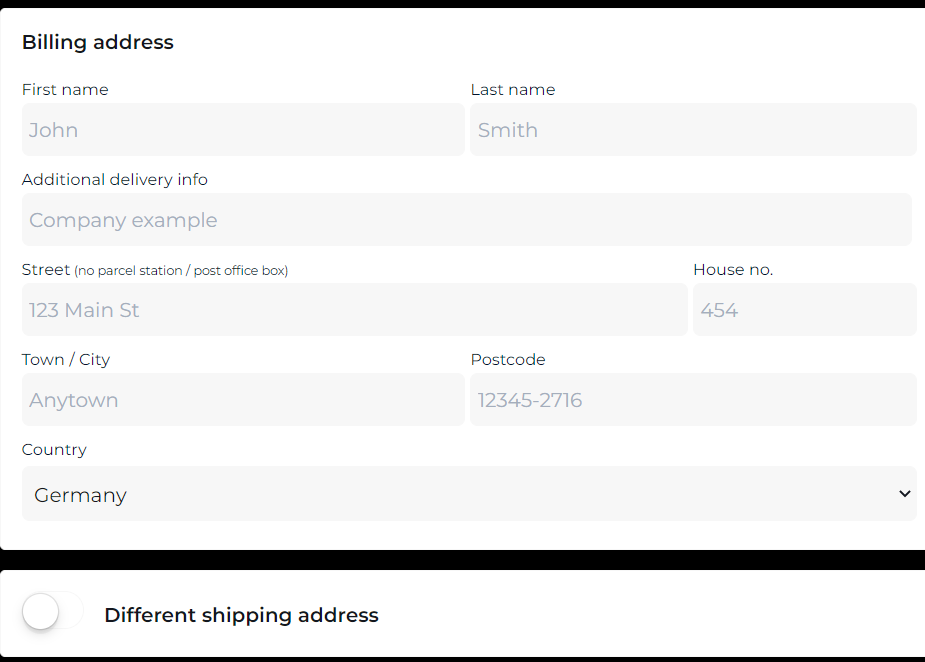Click the "Billing address" heading

pos(98,42)
